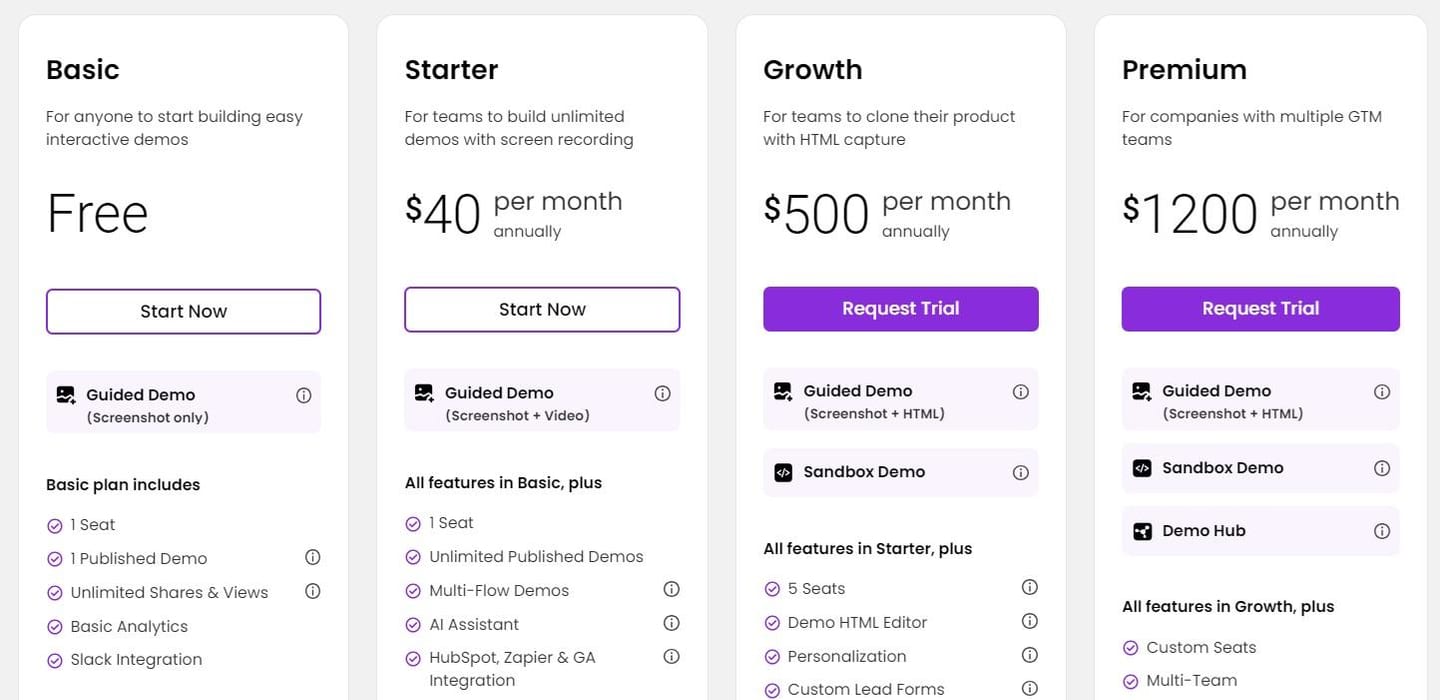Click info icon beside Custom Lead Forms
Image resolution: width=1440 pixels, height=700 pixels.
[1029, 688]
